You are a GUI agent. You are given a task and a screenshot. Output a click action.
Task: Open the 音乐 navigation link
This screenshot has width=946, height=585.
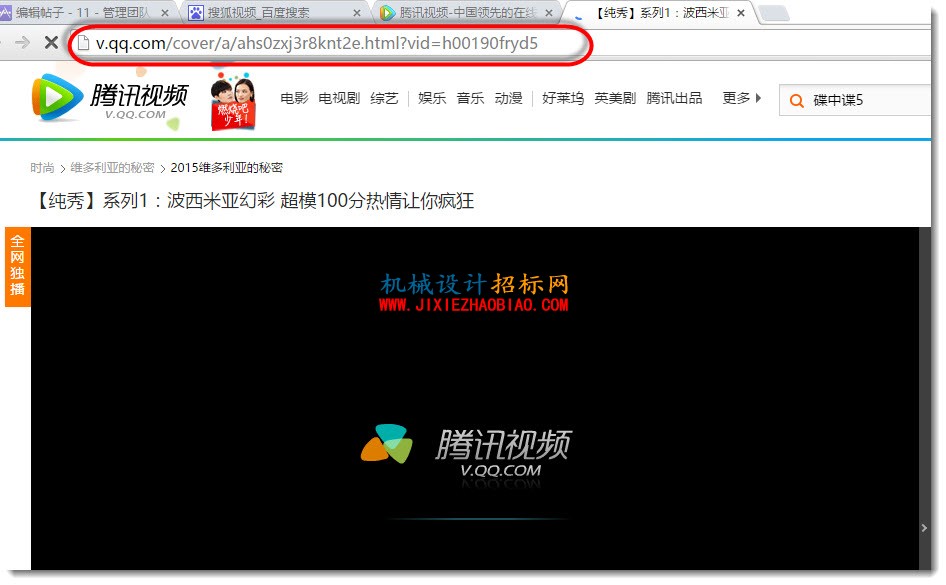[471, 98]
